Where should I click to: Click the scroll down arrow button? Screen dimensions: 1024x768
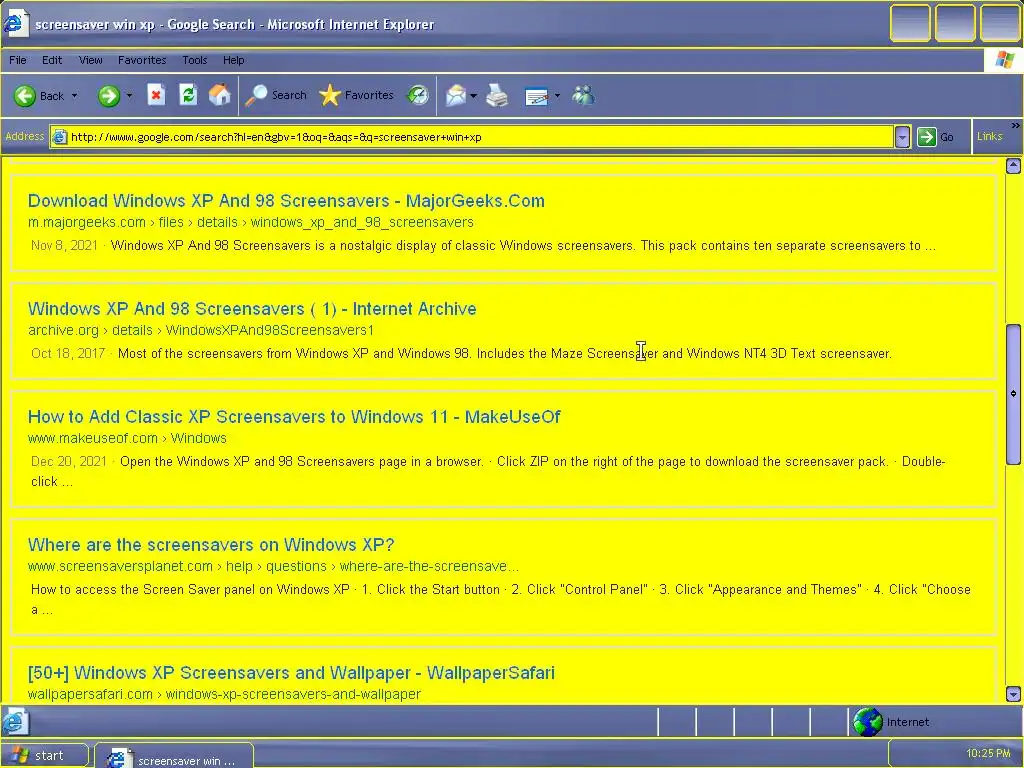[1013, 694]
